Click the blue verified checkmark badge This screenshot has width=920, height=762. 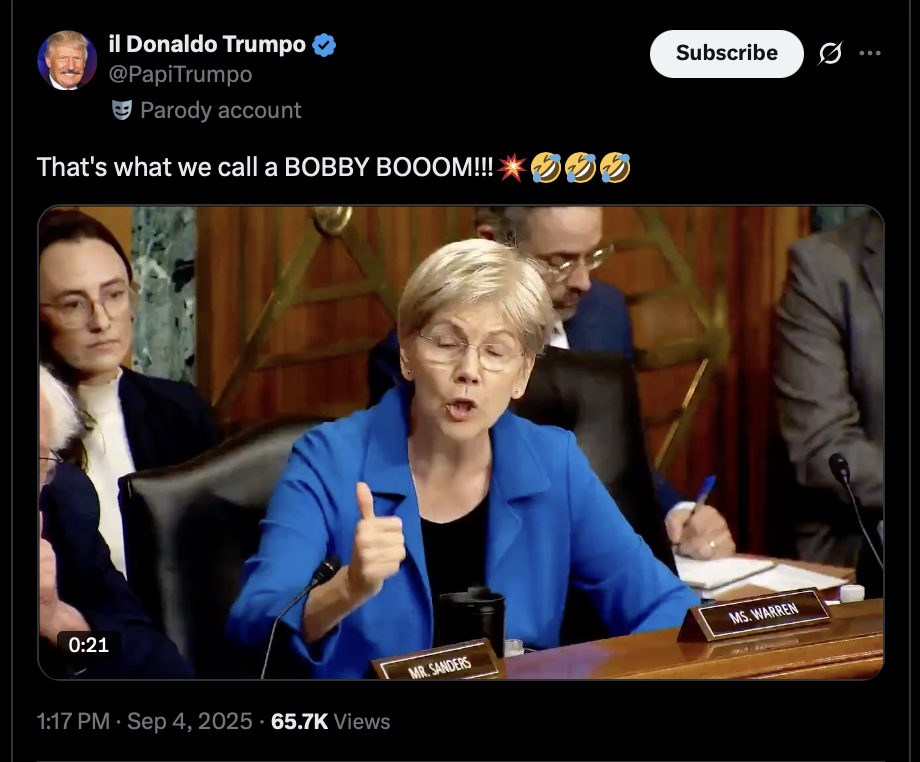pyautogui.click(x=324, y=45)
